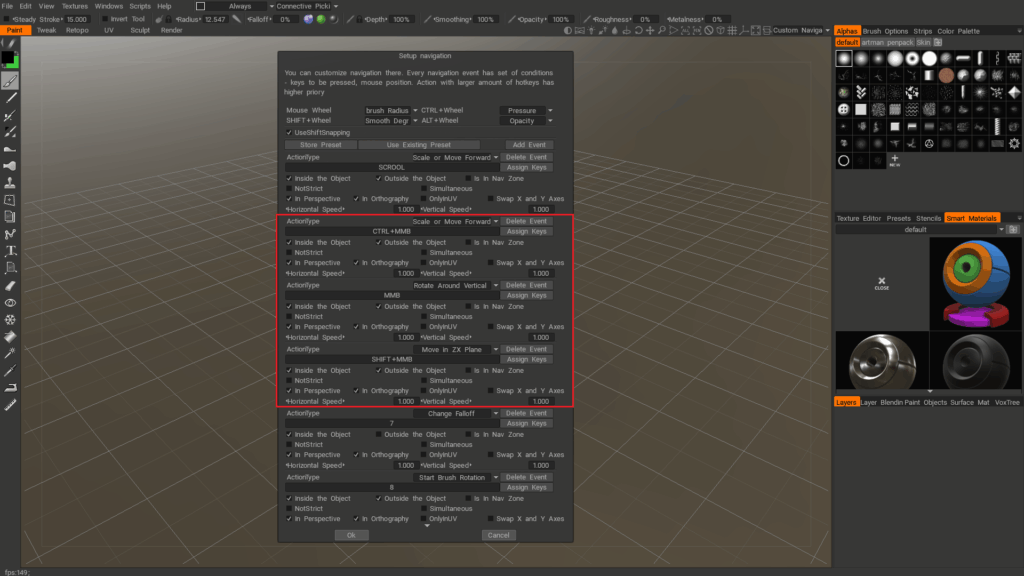Select the first soft round alpha brush

coord(844,59)
